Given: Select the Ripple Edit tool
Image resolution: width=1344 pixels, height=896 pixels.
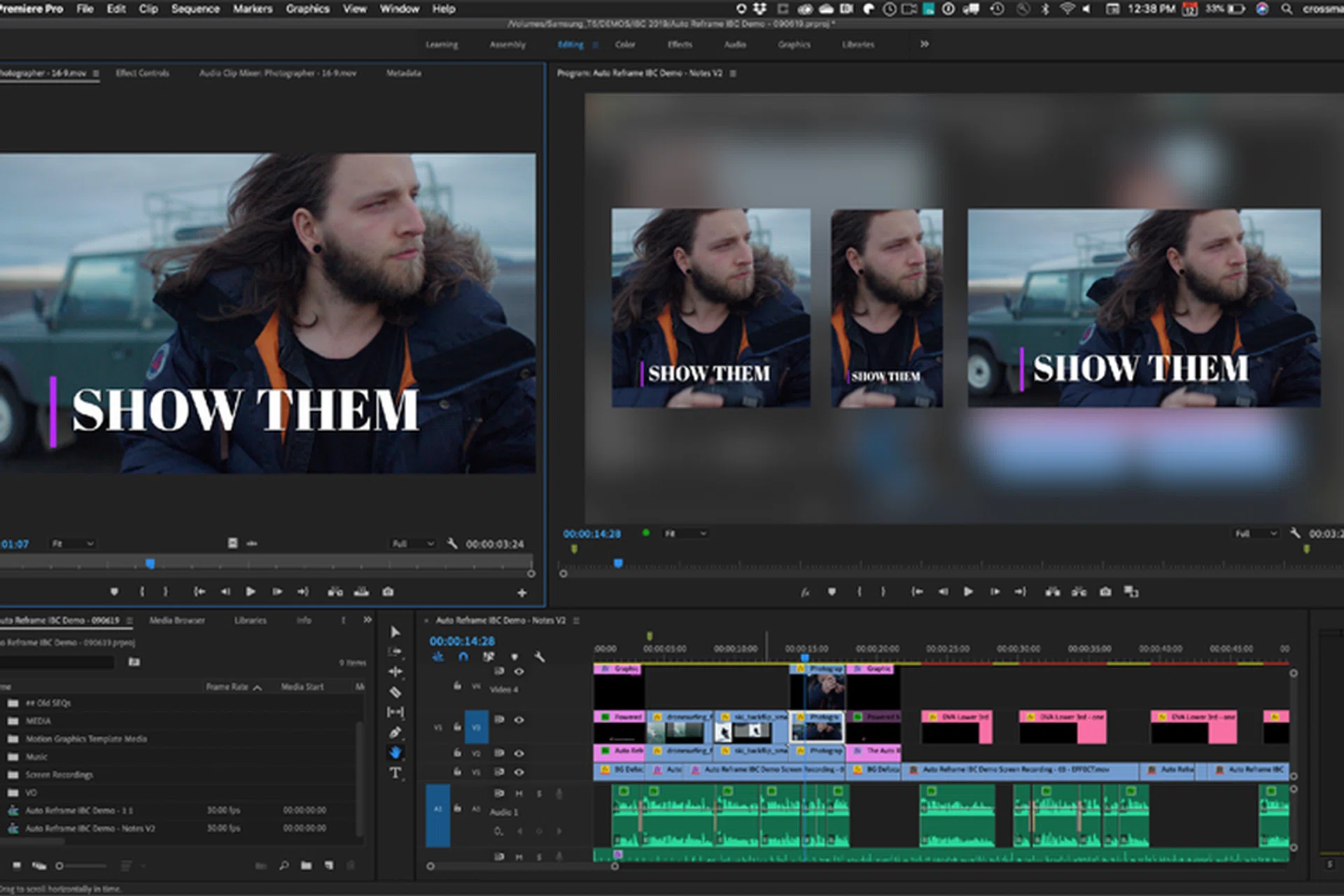Looking at the screenshot, I should click(x=395, y=671).
